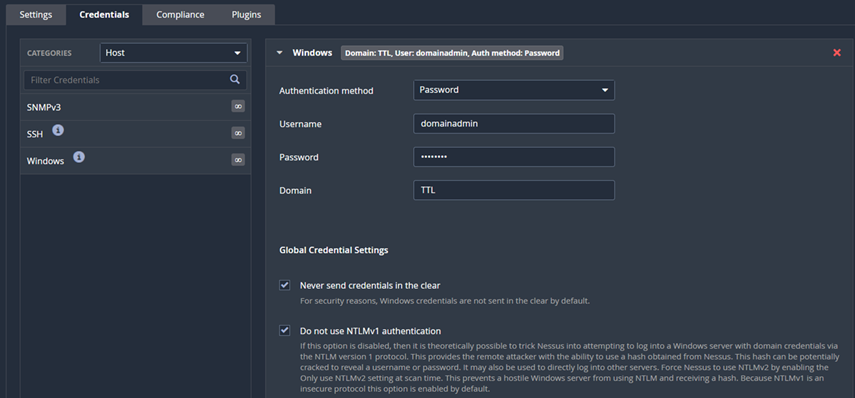Click the Filter Credentials search field
The height and width of the screenshot is (398, 855).
(x=135, y=80)
